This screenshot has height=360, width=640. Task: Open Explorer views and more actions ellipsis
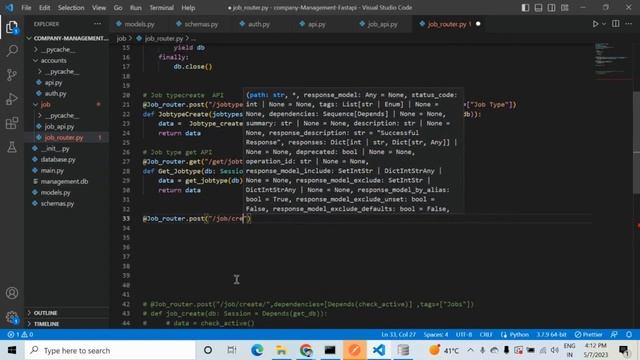coord(97,24)
